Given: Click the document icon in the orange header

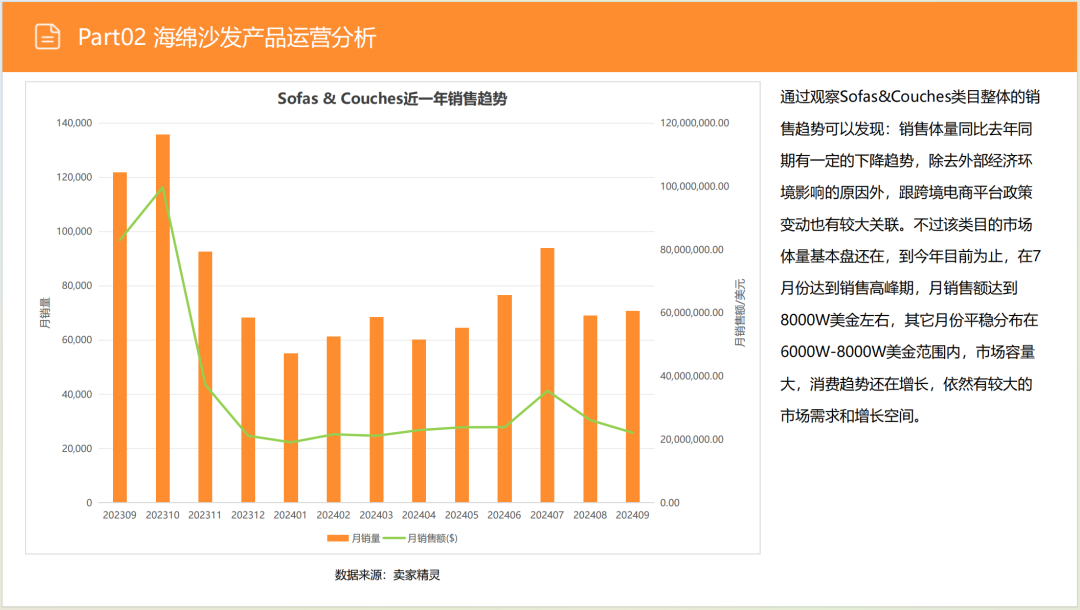Looking at the screenshot, I should click(48, 36).
